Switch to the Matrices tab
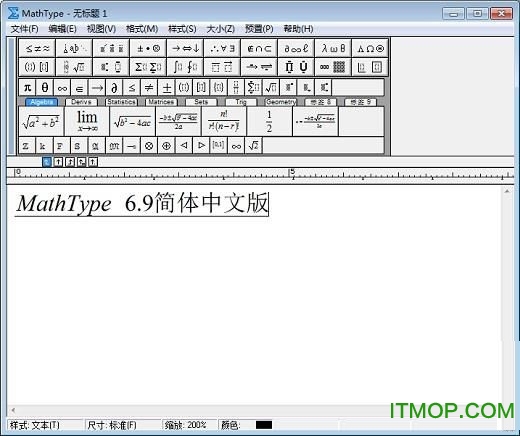520x436 pixels. pyautogui.click(x=161, y=102)
